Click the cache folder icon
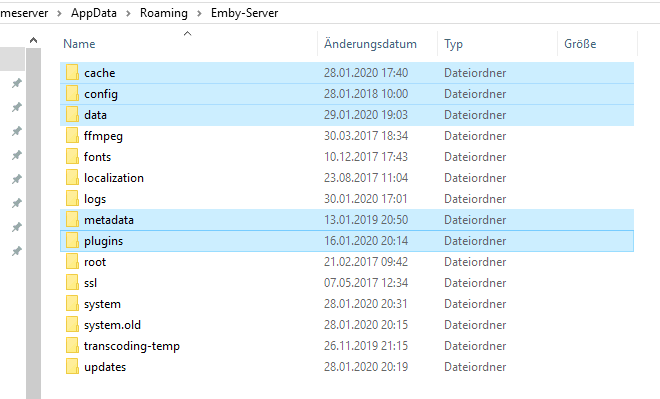This screenshot has width=660, height=399. (72, 72)
